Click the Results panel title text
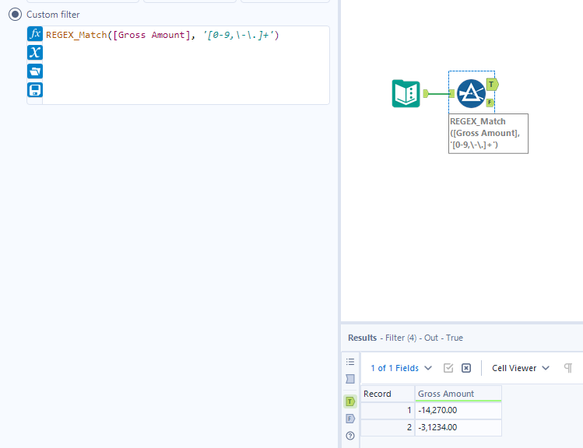The height and width of the screenshot is (448, 583). [x=405, y=338]
